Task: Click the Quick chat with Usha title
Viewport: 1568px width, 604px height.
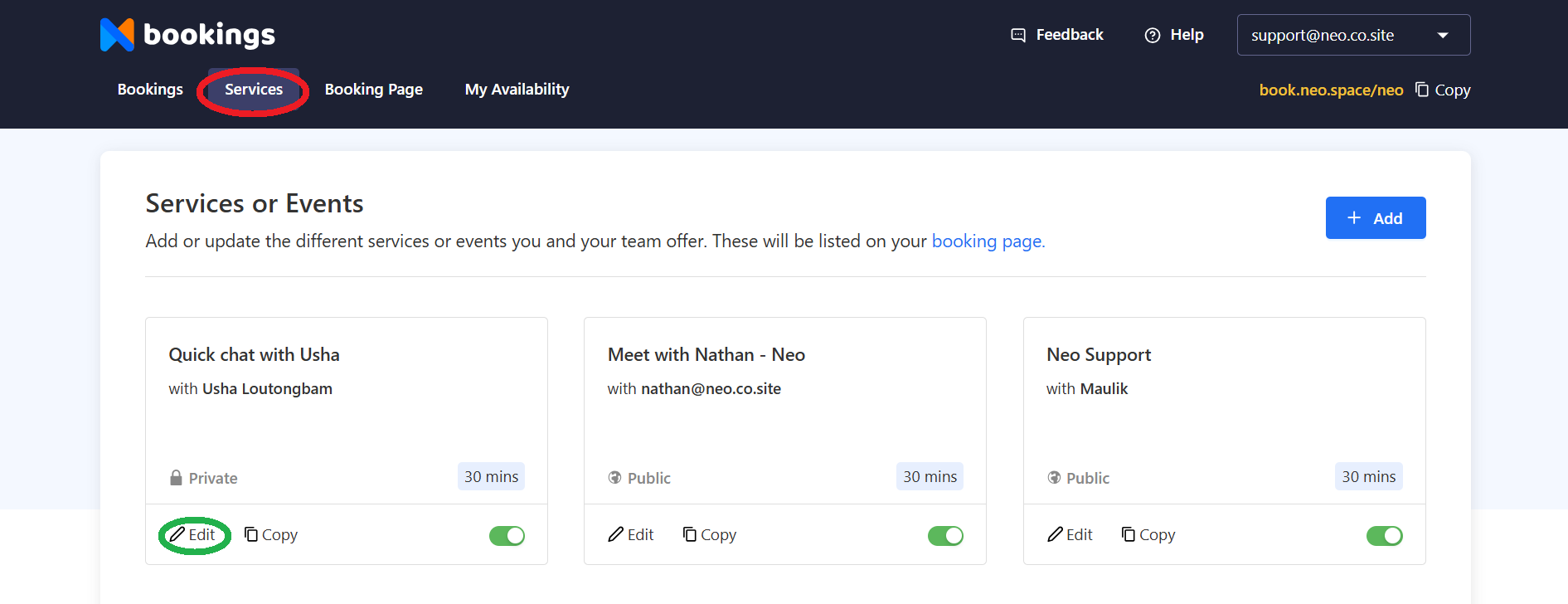Action: tap(254, 355)
